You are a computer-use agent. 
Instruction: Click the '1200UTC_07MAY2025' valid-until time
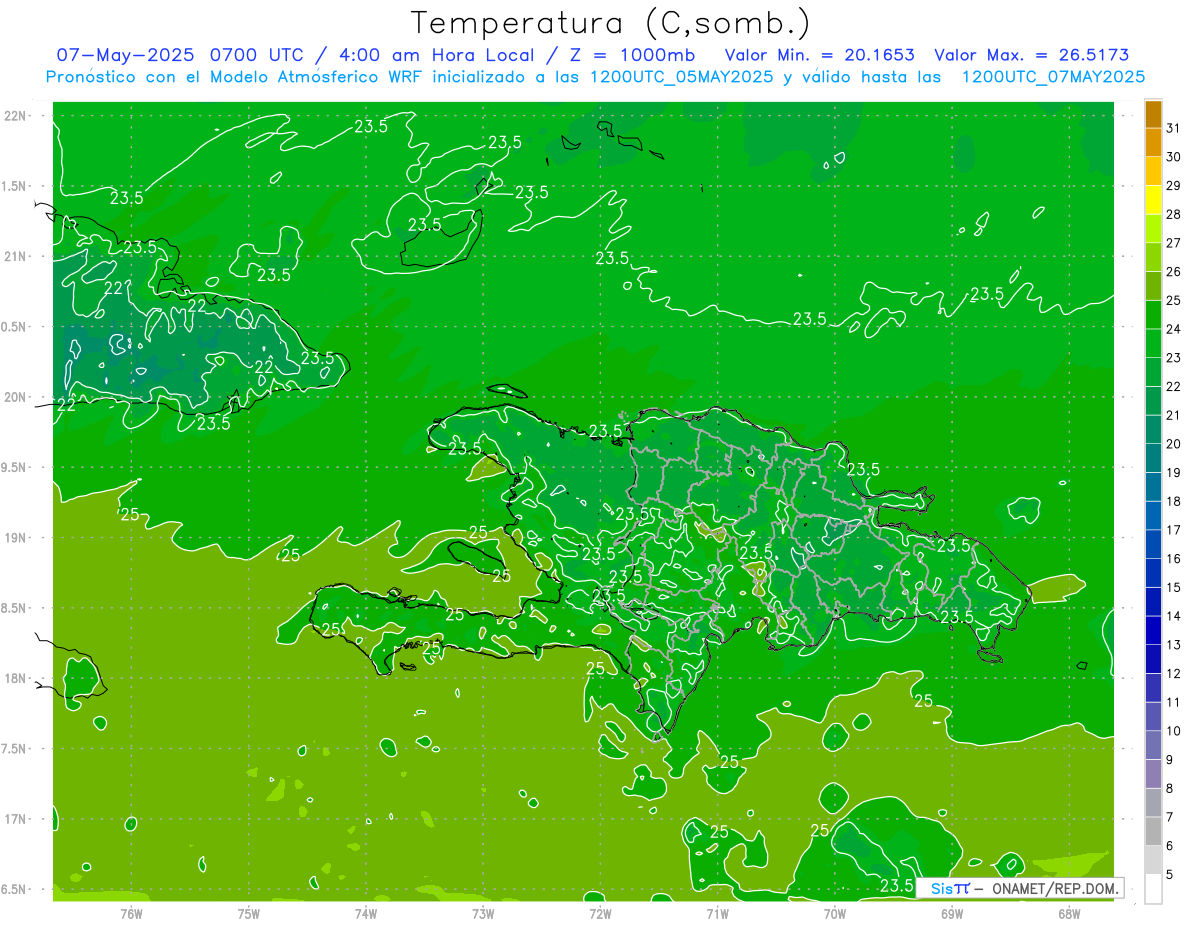click(1053, 77)
